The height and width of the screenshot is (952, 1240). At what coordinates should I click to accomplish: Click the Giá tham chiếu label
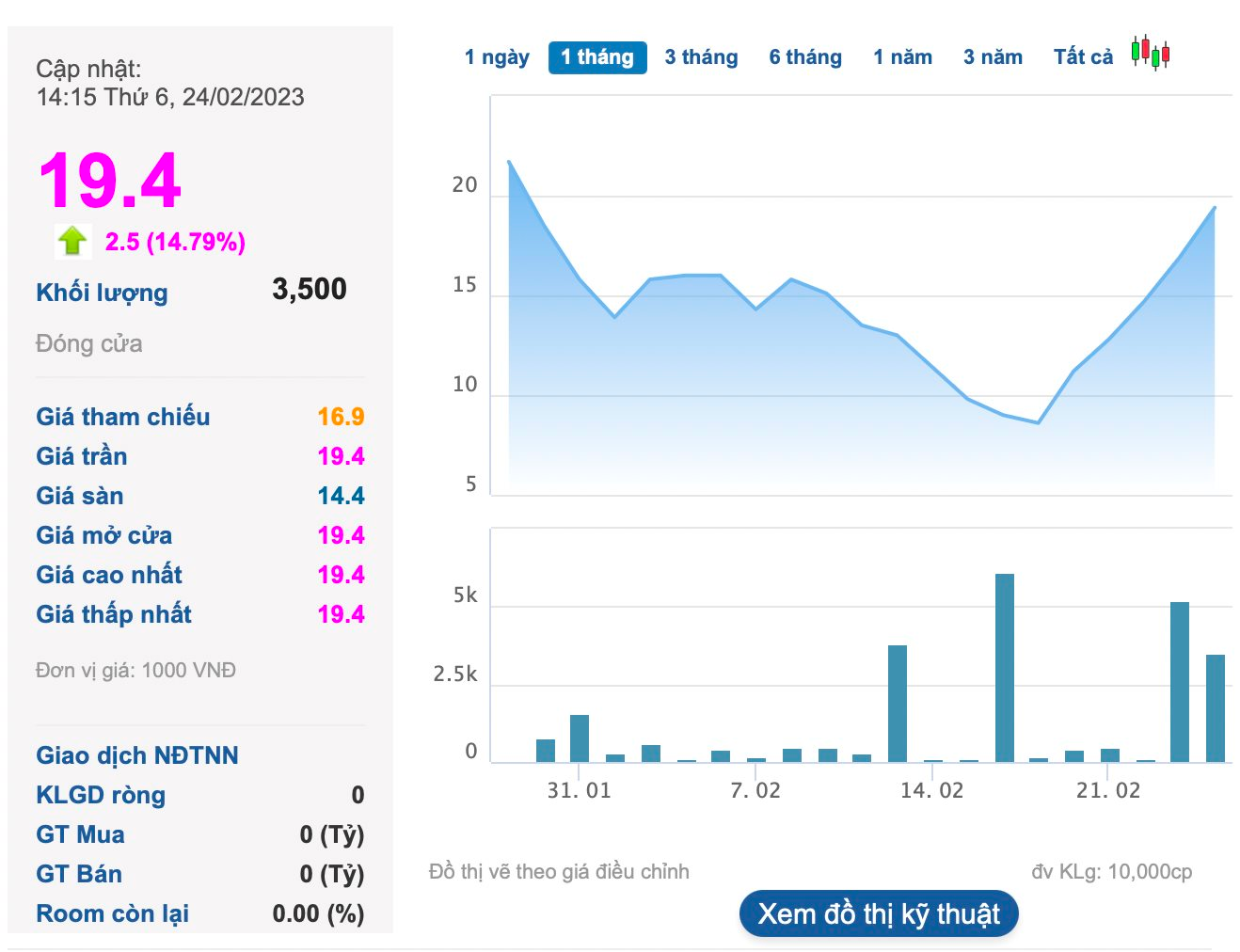123,417
